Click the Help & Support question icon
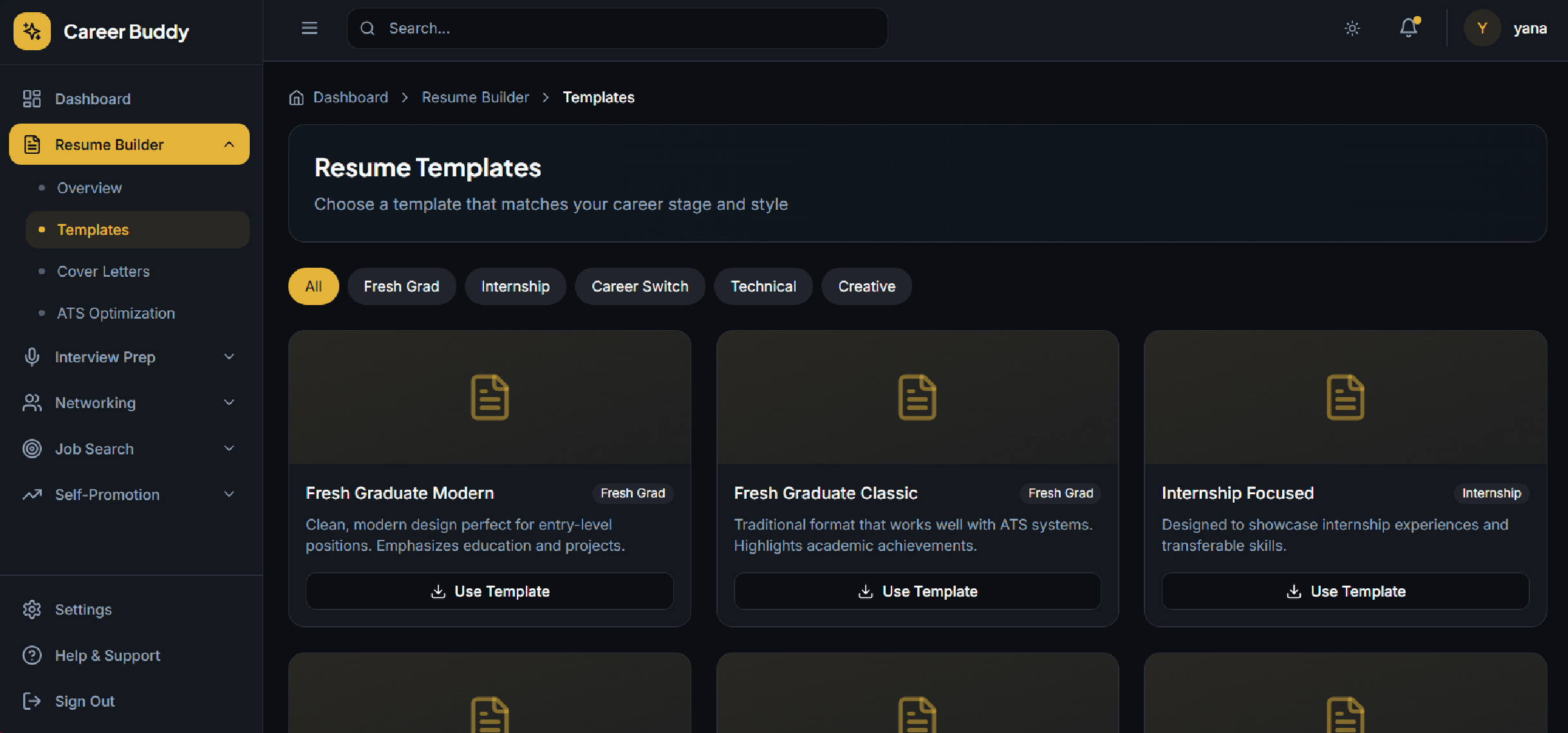Screen dimensions: 1568x733 (x=32, y=655)
